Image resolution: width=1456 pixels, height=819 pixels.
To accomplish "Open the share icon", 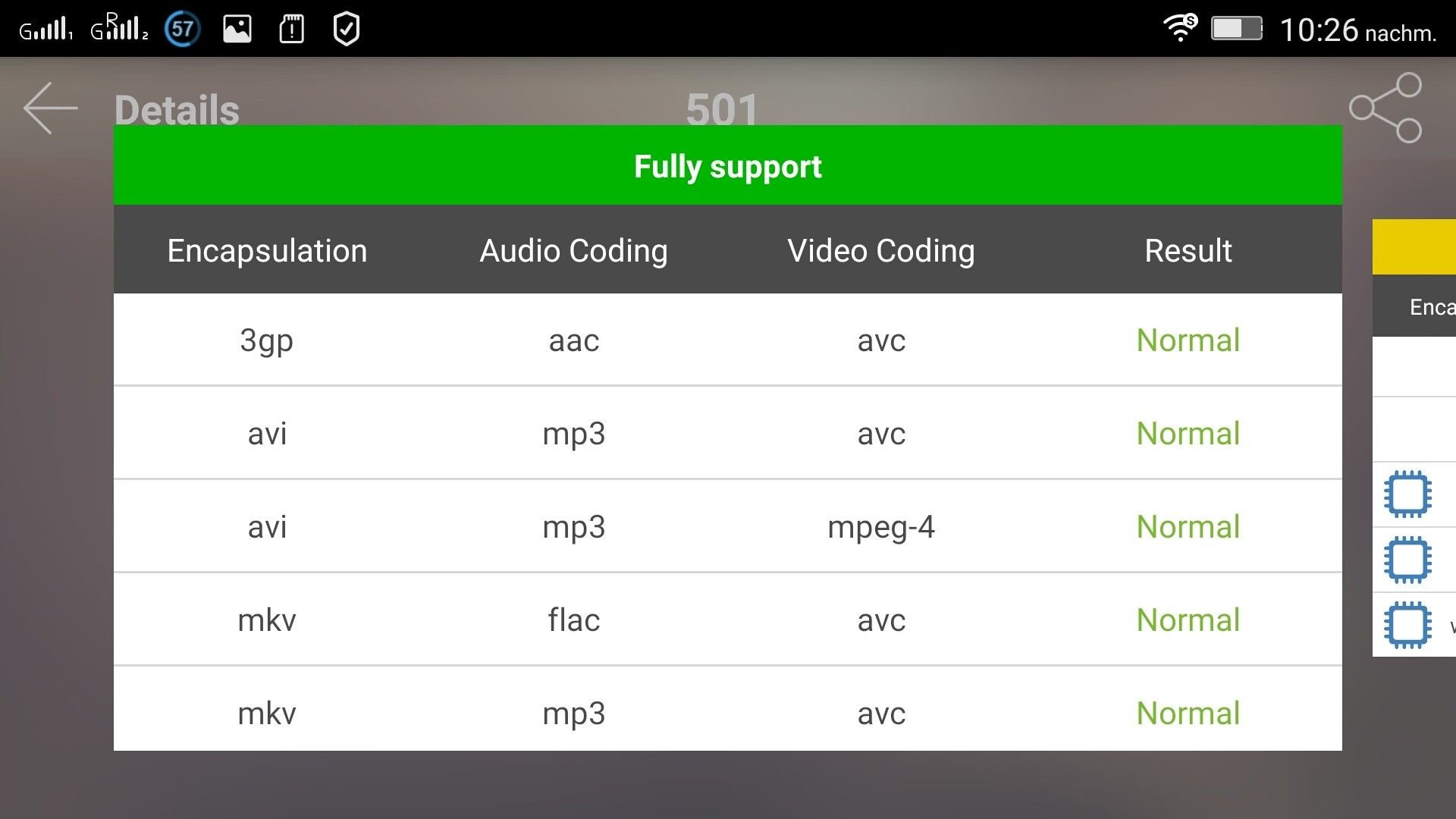I will tap(1385, 108).
